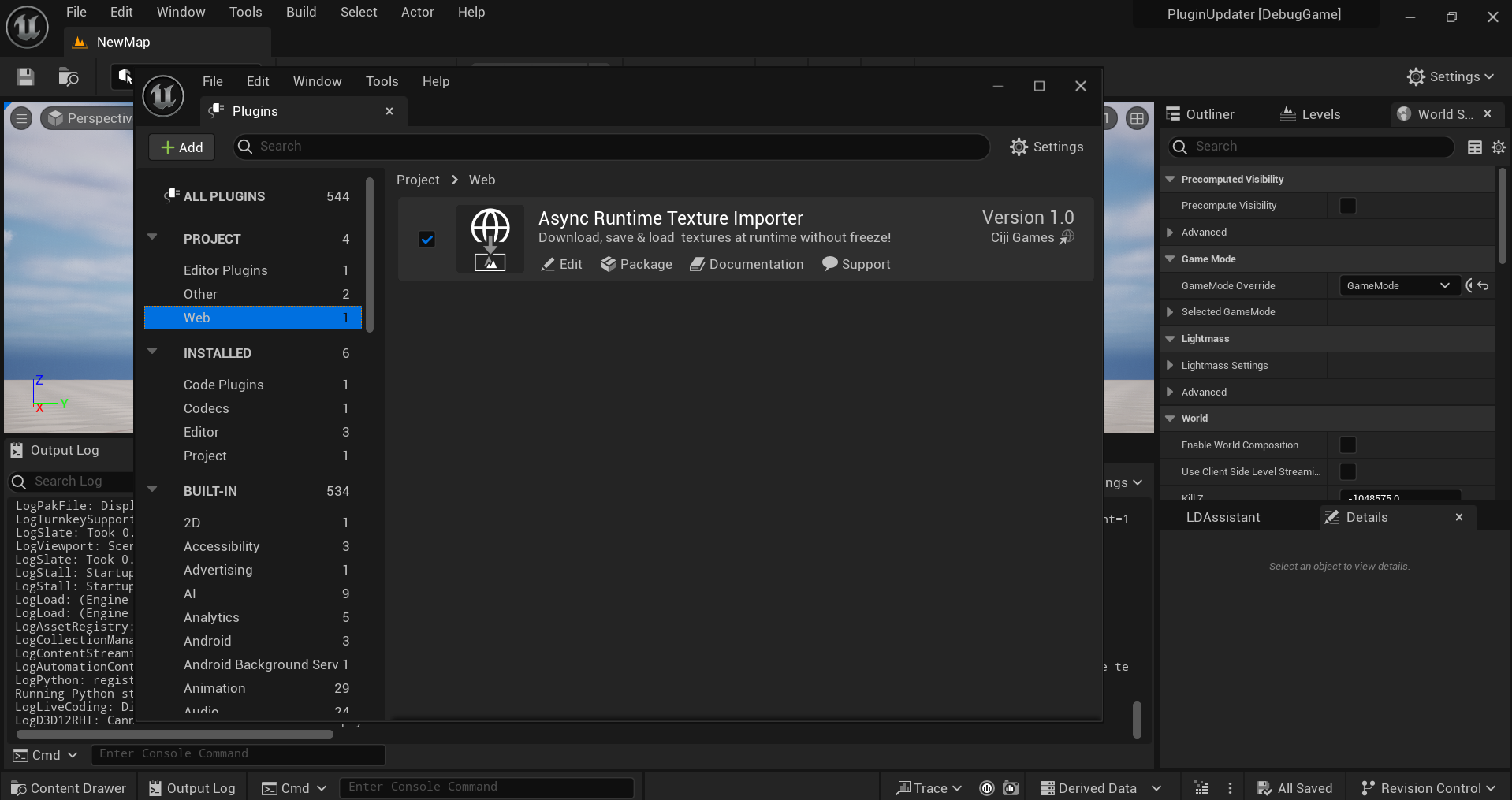Select the Editor Plugins category
The width and height of the screenshot is (1512, 800).
253,270
